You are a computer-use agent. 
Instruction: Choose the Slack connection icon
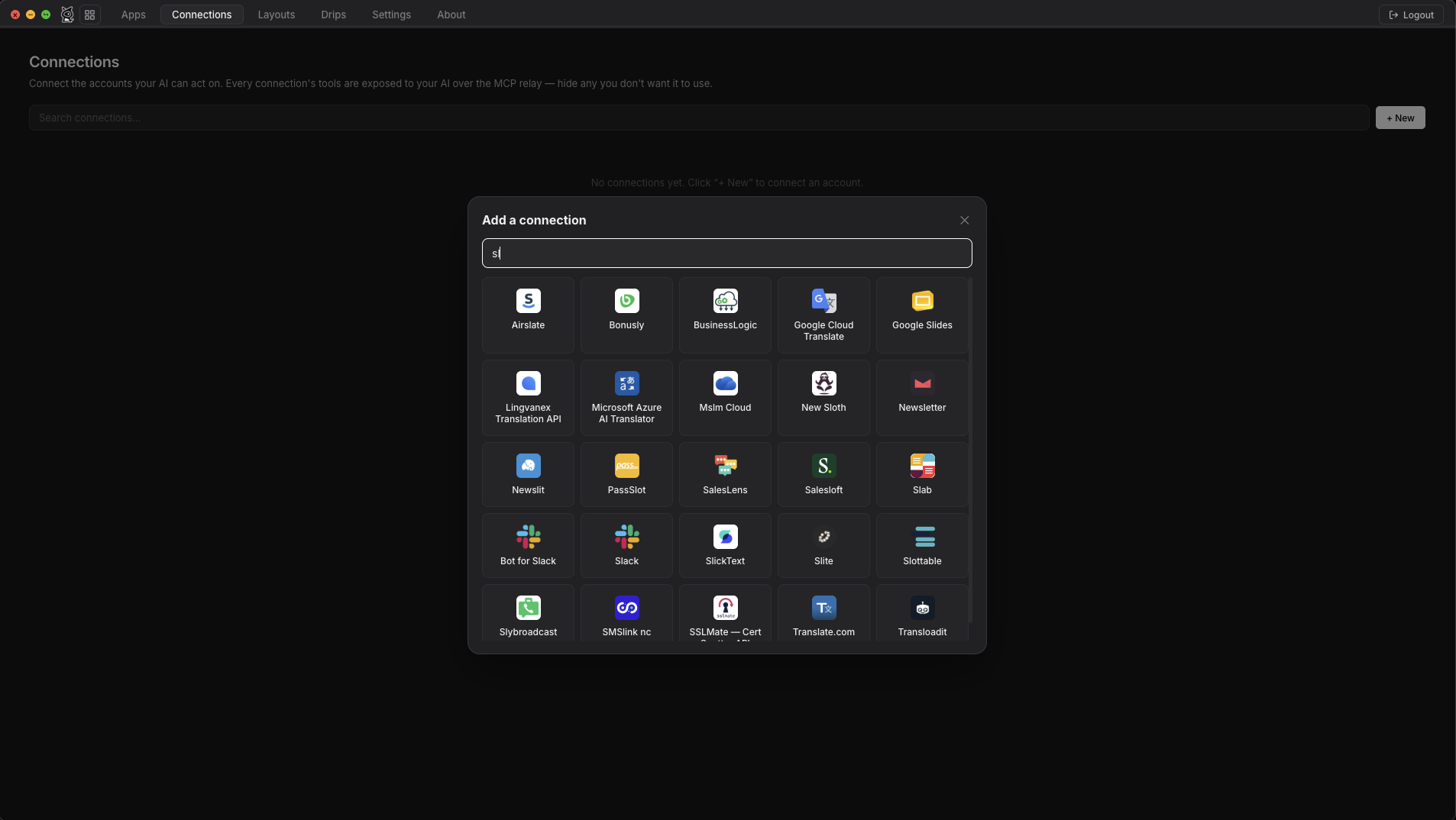click(626, 537)
